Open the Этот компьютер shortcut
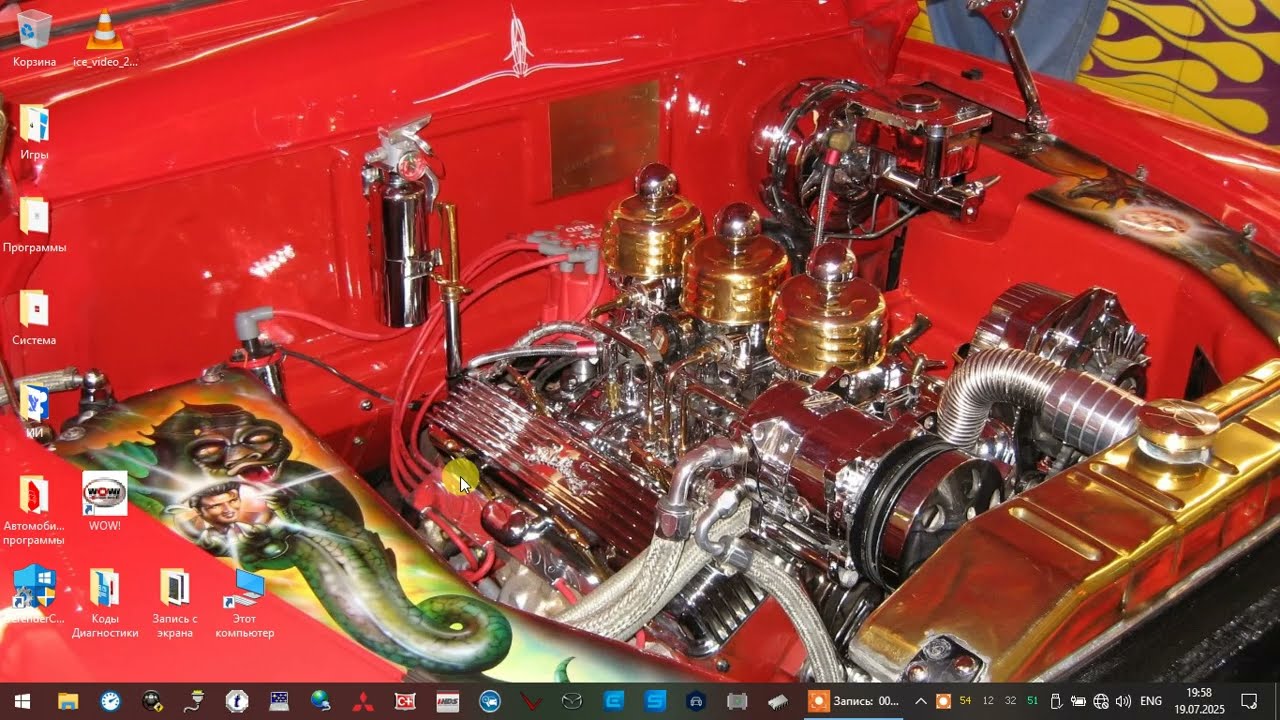Screen dimensions: 1280x720 pos(245,602)
